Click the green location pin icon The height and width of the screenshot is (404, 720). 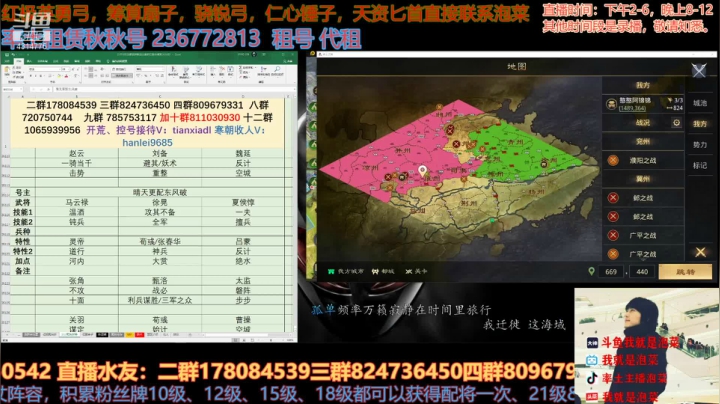591,271
